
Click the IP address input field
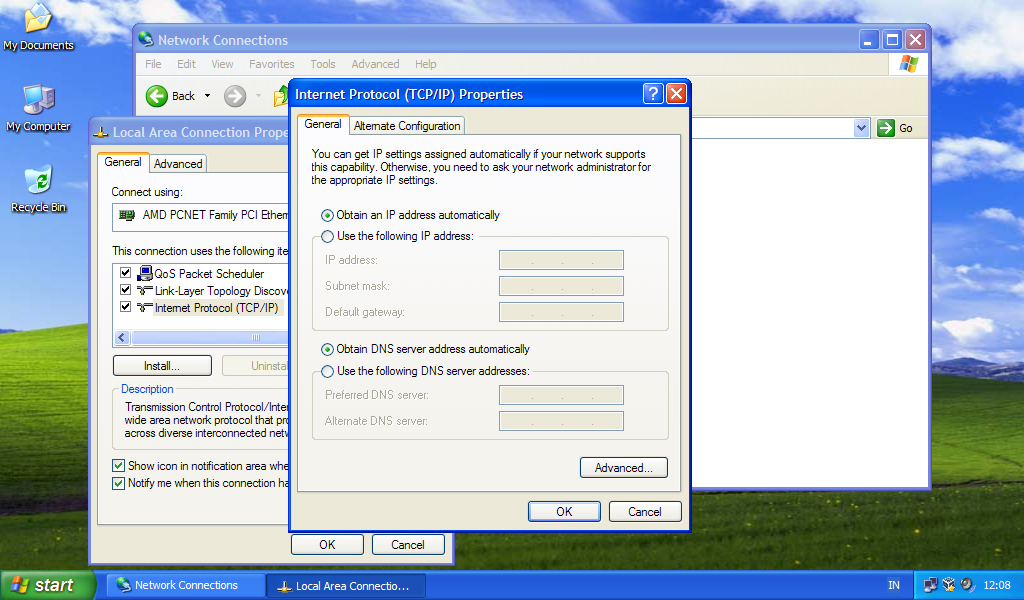[x=561, y=260]
